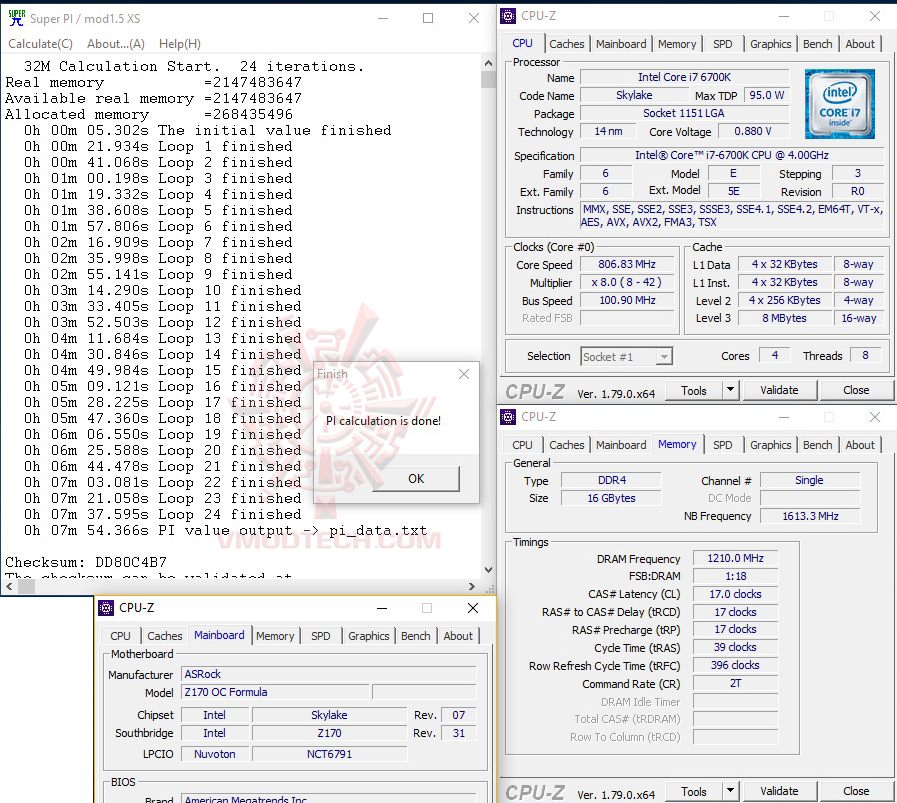The image size is (897, 803).
Task: Click Close button in Memory CPU-Z window
Action: point(856,791)
